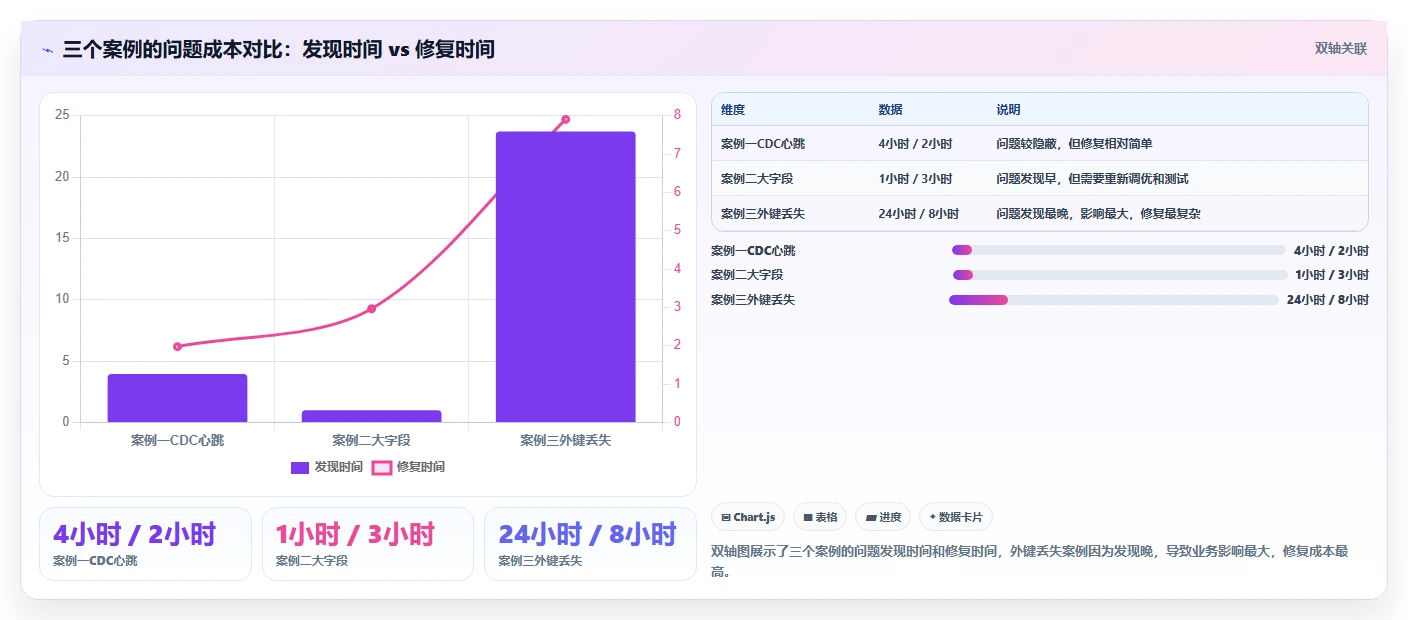Viewport: 1408px width, 620px height.
Task: Select table cell 案例二大字段
Action: (757, 179)
